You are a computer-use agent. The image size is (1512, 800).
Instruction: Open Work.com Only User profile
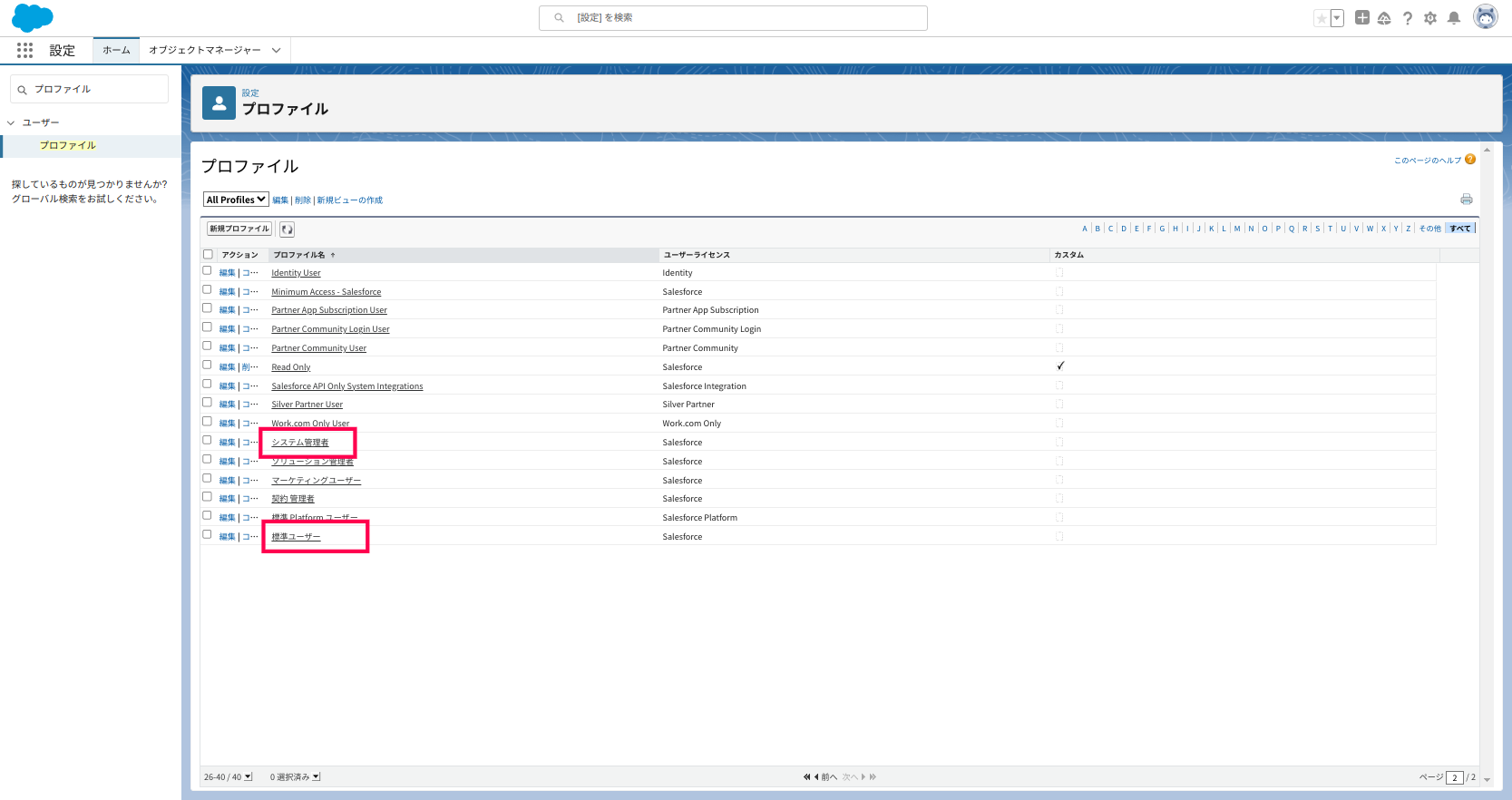pyautogui.click(x=310, y=424)
